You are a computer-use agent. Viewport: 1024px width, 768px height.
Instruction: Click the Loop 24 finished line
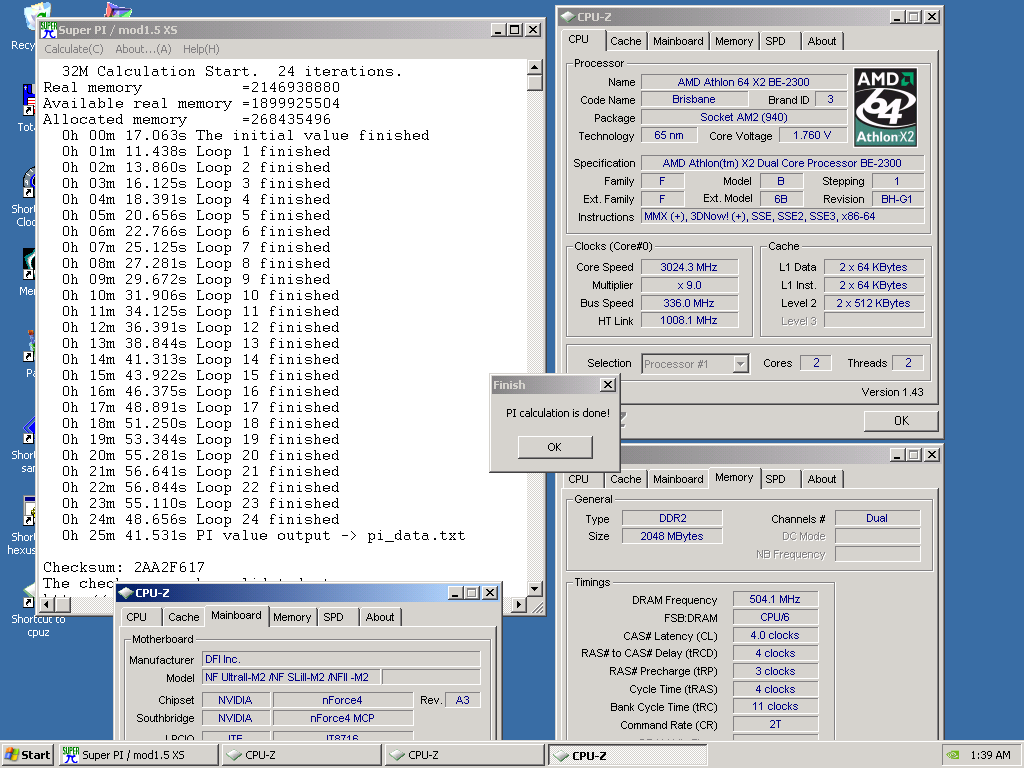(x=201, y=519)
